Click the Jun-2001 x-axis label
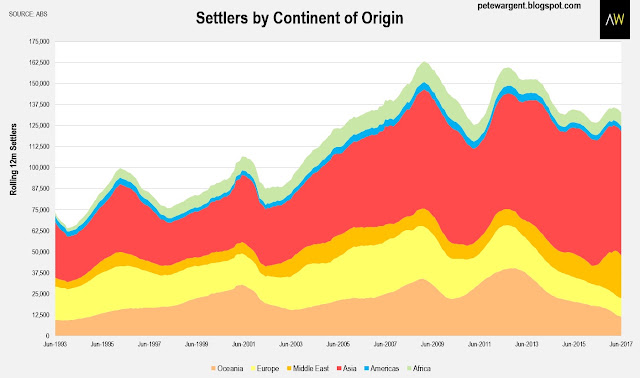This screenshot has height=378, width=640. (x=244, y=344)
